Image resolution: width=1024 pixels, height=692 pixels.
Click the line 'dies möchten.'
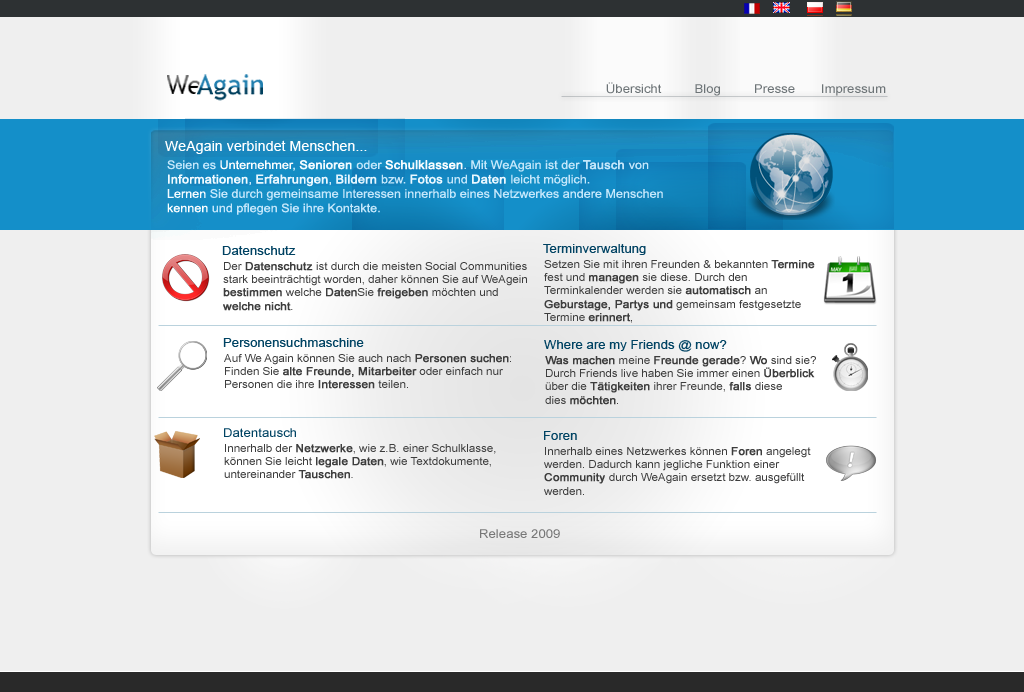coord(582,400)
